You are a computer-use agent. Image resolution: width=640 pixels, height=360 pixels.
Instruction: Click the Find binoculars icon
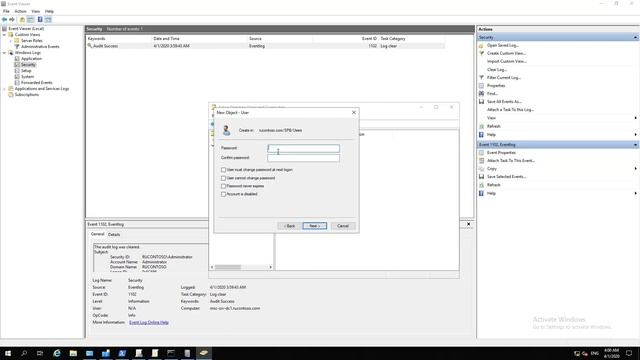click(x=481, y=93)
